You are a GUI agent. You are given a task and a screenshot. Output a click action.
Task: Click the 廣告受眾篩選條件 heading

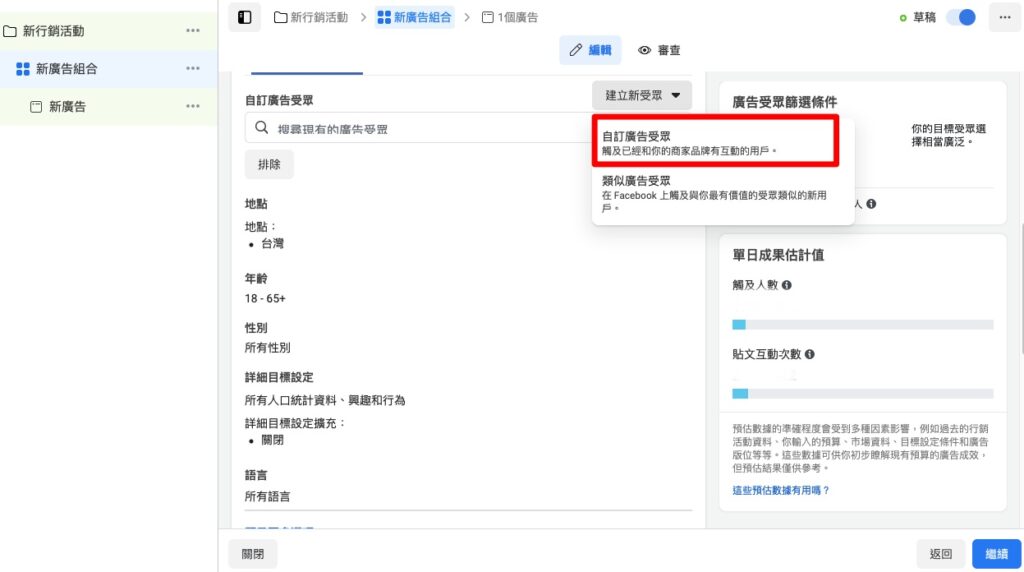(x=784, y=102)
